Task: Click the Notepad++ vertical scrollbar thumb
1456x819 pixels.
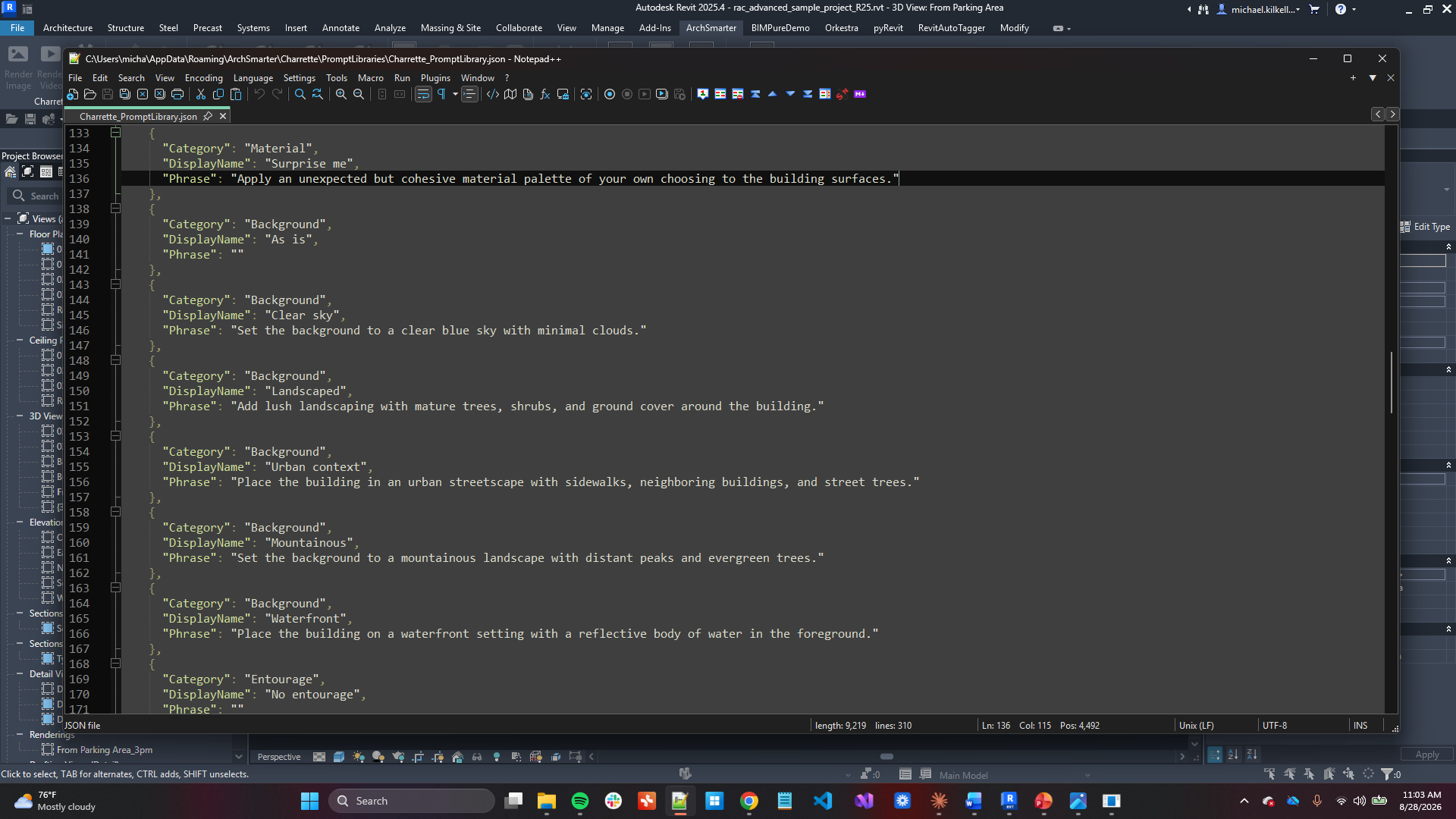Action: [1392, 382]
